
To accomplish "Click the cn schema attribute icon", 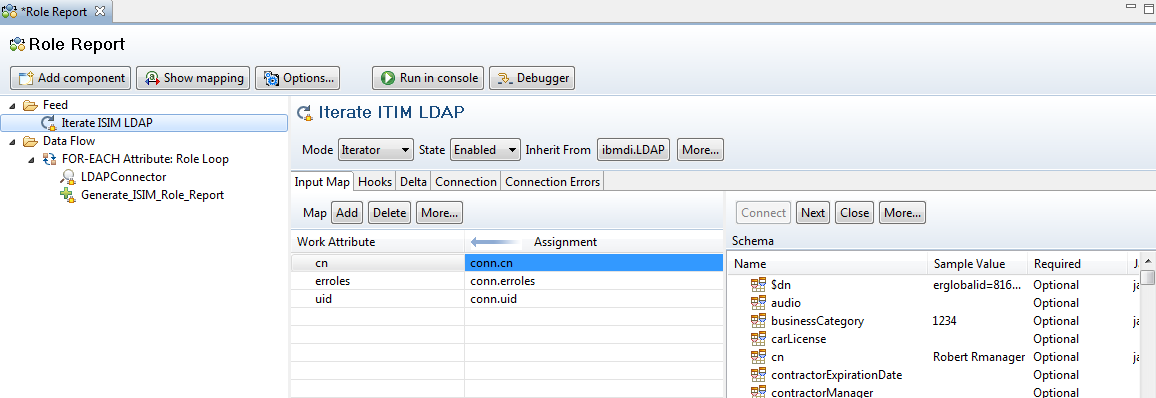I will [759, 357].
